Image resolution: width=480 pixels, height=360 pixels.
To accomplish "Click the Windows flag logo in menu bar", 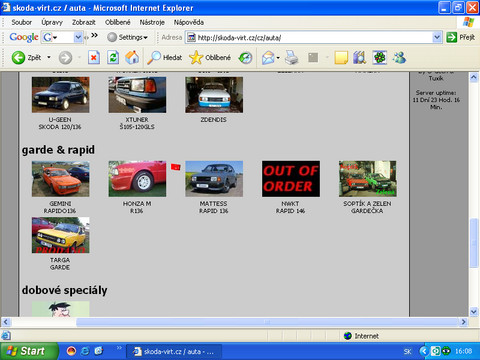I will pyautogui.click(x=468, y=22).
